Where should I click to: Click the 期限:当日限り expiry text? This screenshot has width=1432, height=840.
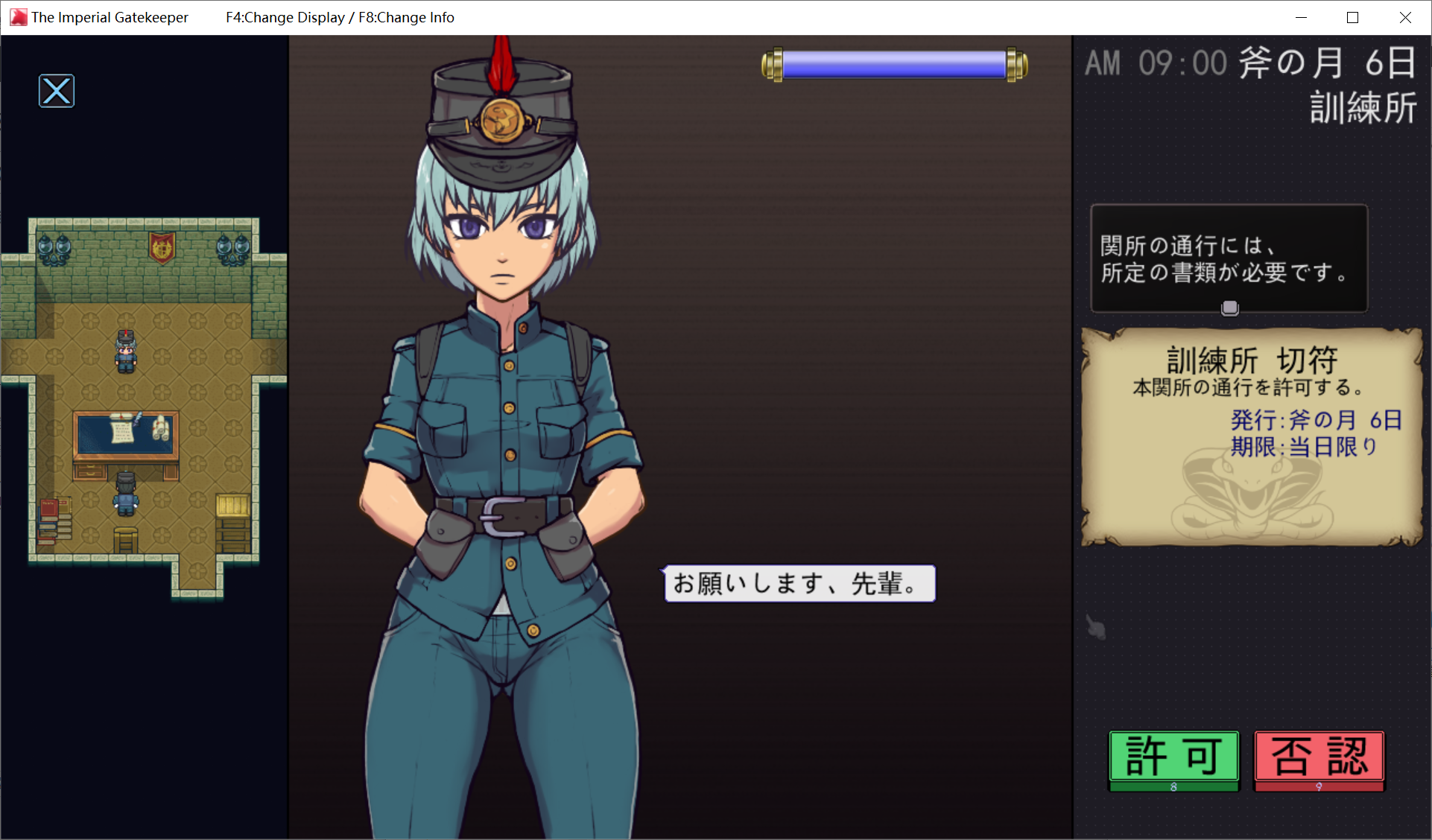(x=1304, y=447)
